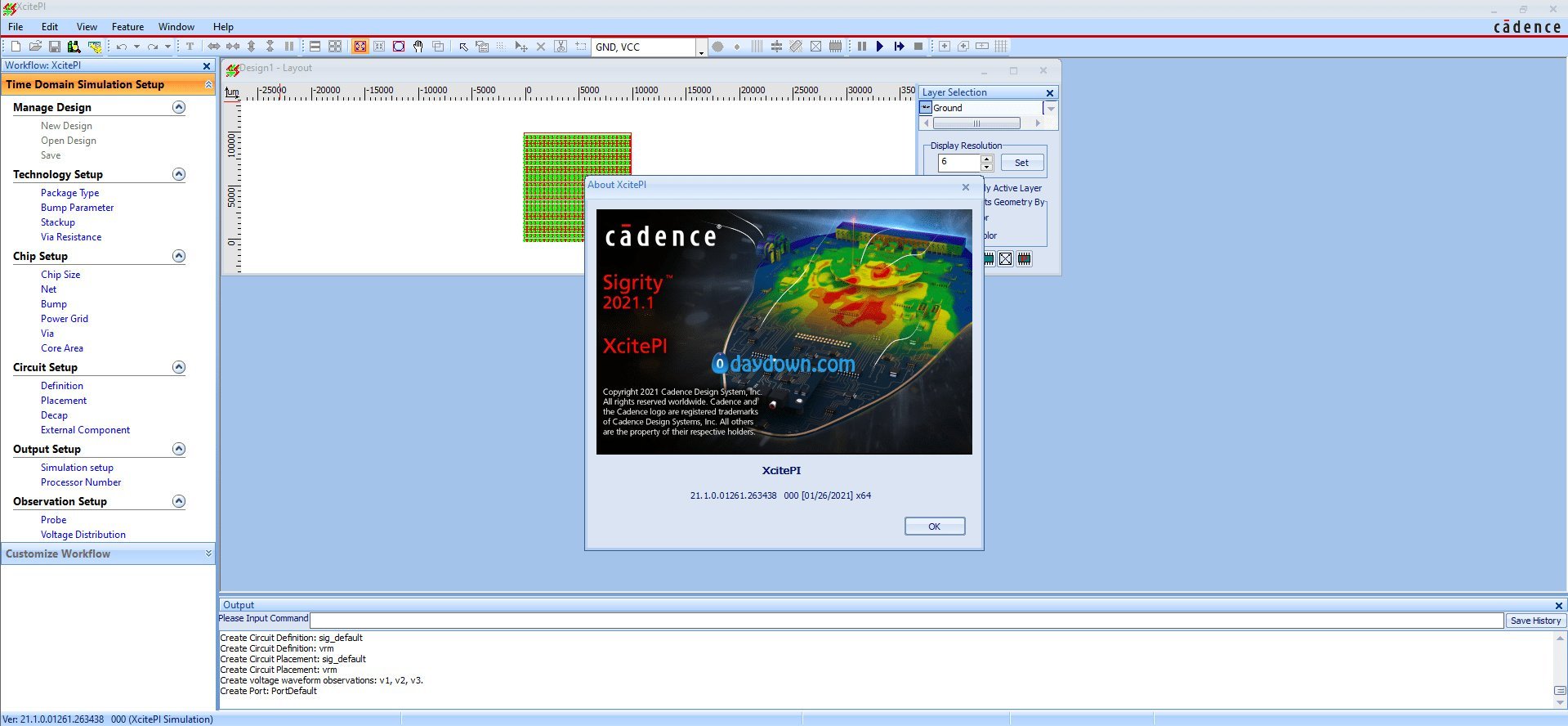Click the Delete X toolbar icon

[541, 47]
